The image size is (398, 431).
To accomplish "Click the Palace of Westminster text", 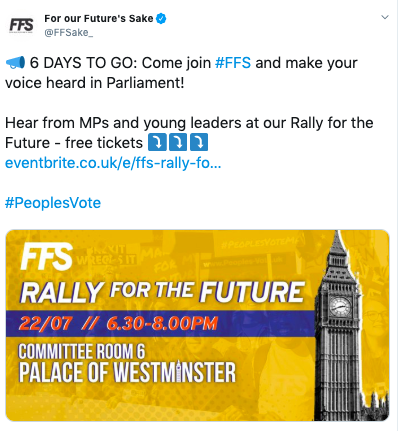I will 127,372.
